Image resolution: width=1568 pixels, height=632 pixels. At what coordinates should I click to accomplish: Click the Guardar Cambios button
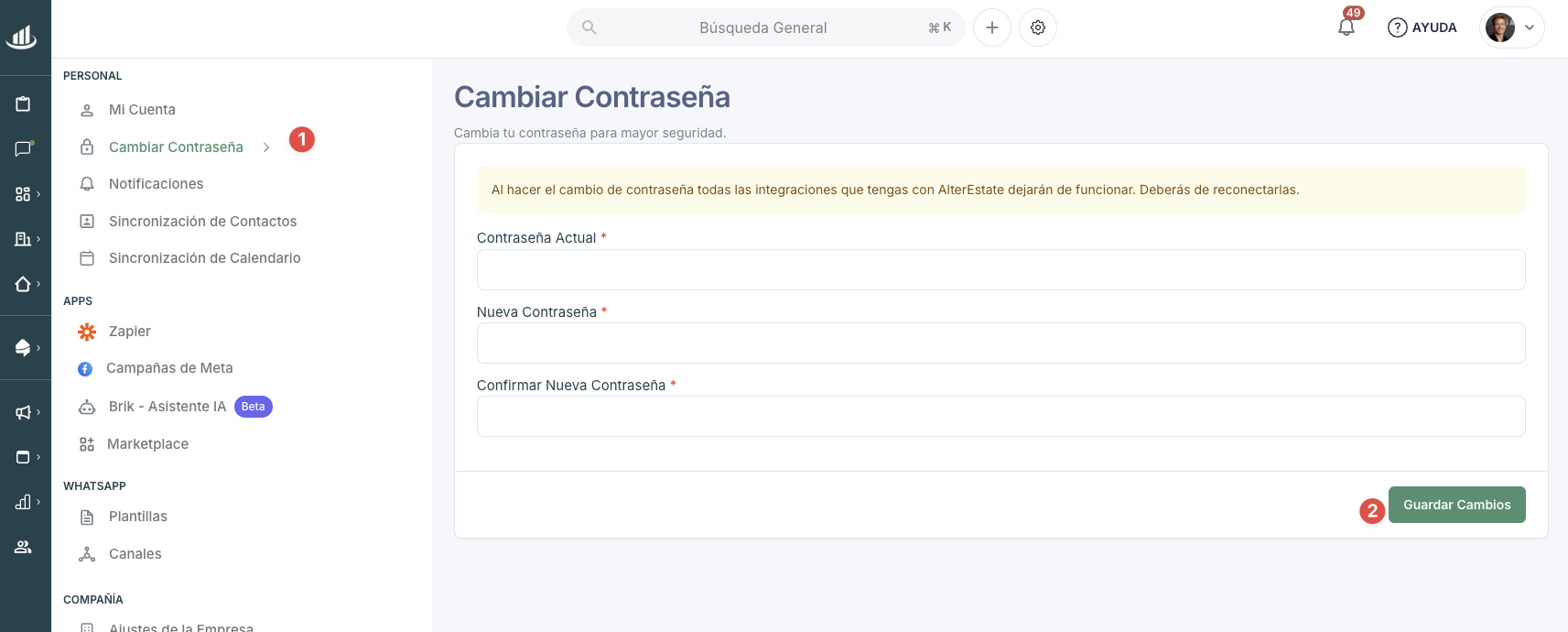tap(1456, 505)
